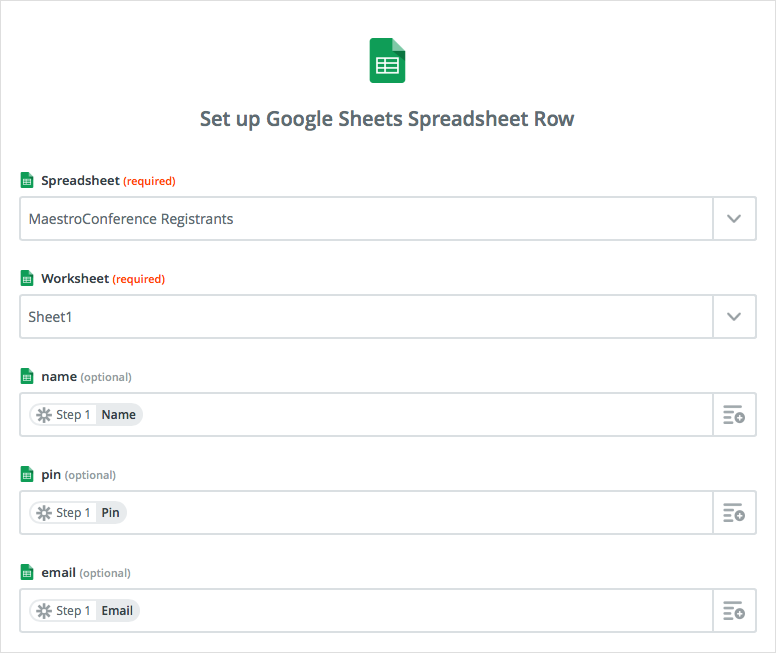
Task: Click empty area in name input field
Action: (x=426, y=415)
